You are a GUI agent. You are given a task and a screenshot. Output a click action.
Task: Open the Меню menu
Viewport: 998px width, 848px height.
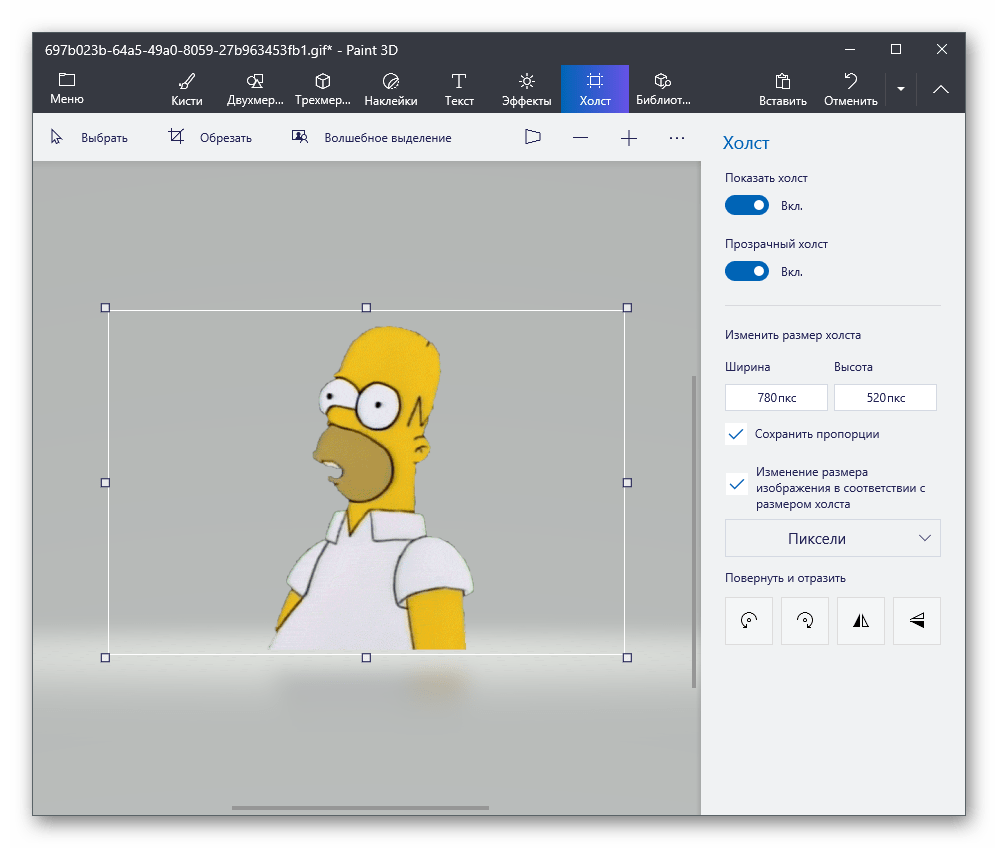point(67,89)
